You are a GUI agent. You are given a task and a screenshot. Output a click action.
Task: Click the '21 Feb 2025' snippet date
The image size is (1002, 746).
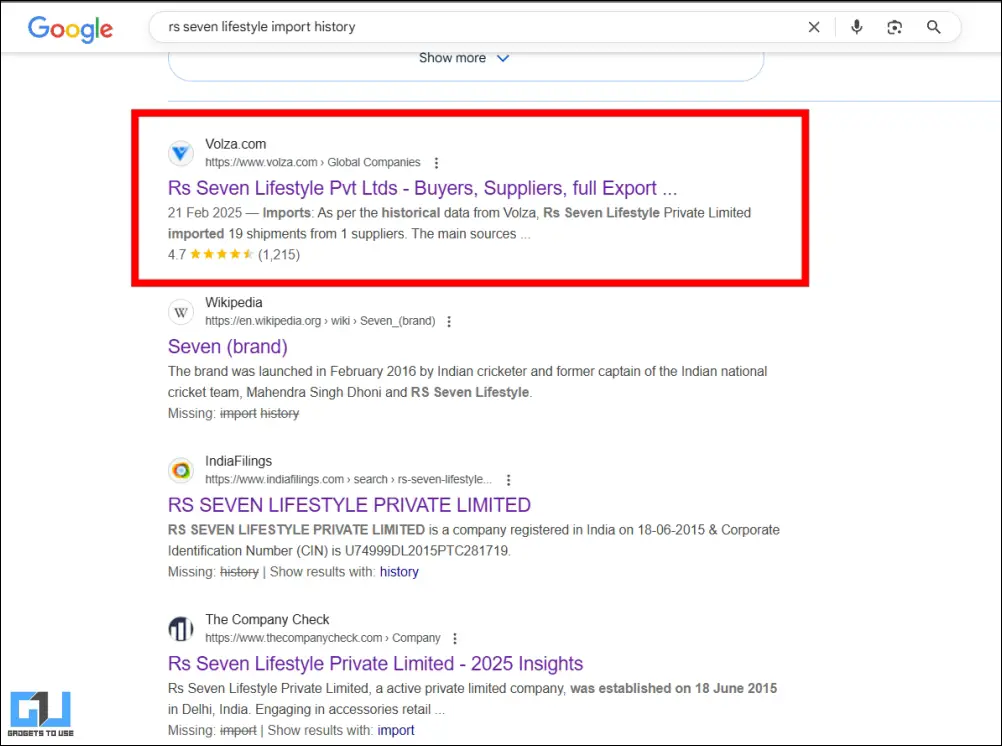point(204,213)
